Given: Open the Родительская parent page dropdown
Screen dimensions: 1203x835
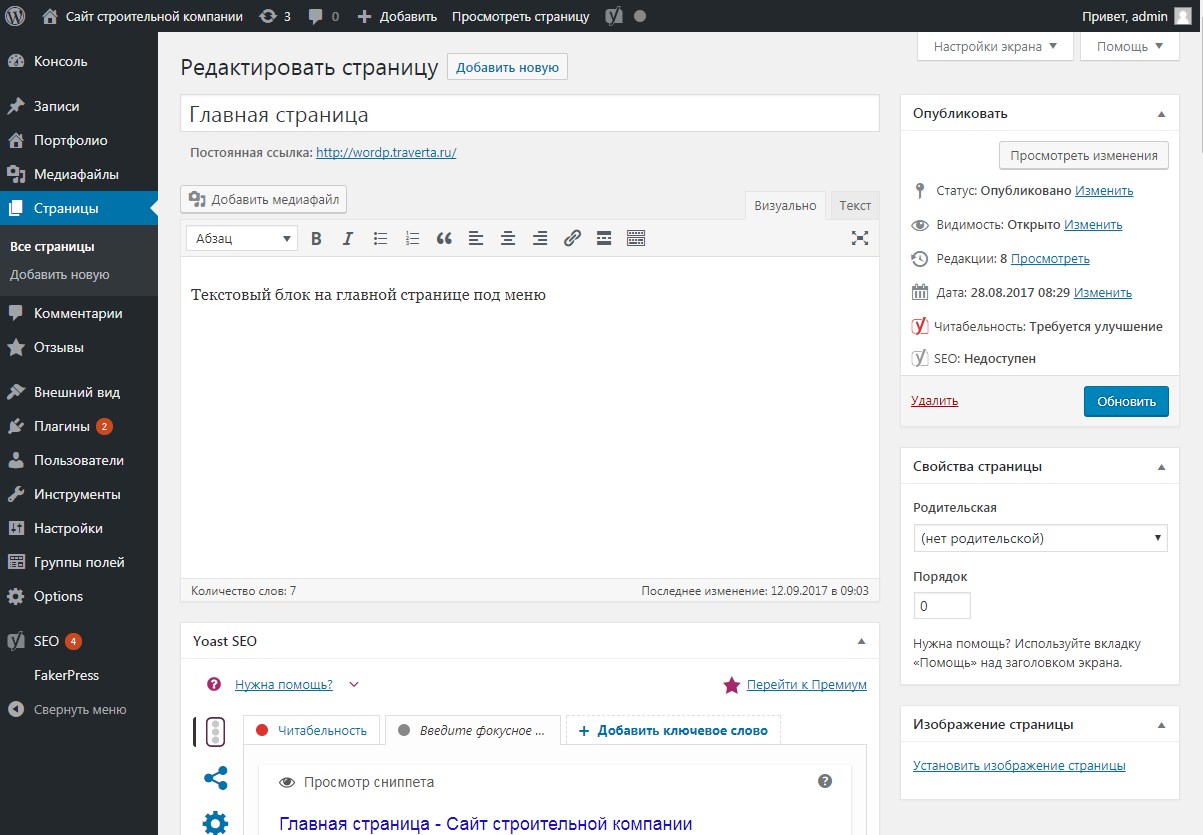Looking at the screenshot, I should (1040, 538).
